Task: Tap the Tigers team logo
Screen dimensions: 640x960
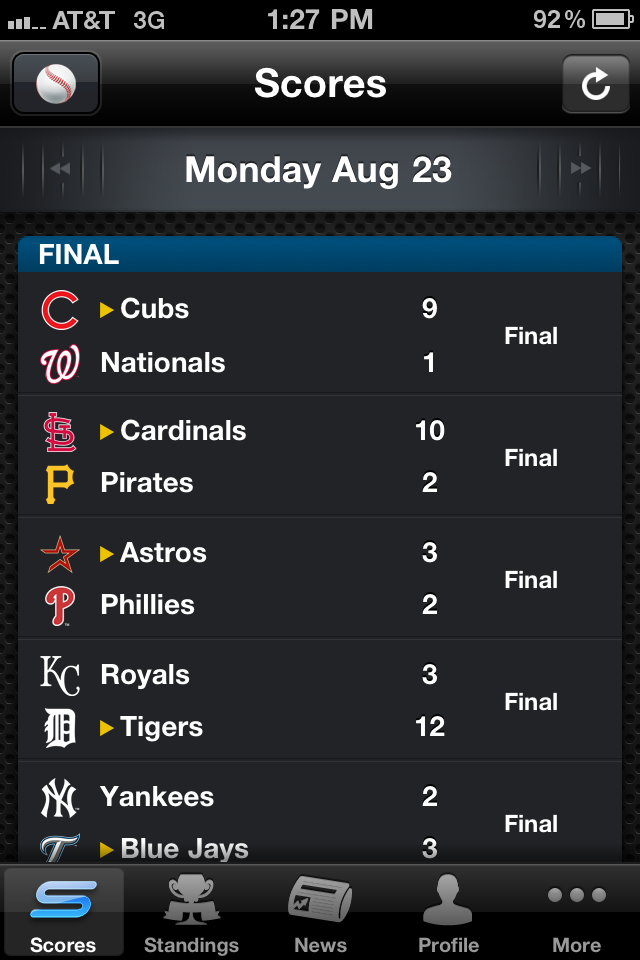Action: click(x=60, y=728)
